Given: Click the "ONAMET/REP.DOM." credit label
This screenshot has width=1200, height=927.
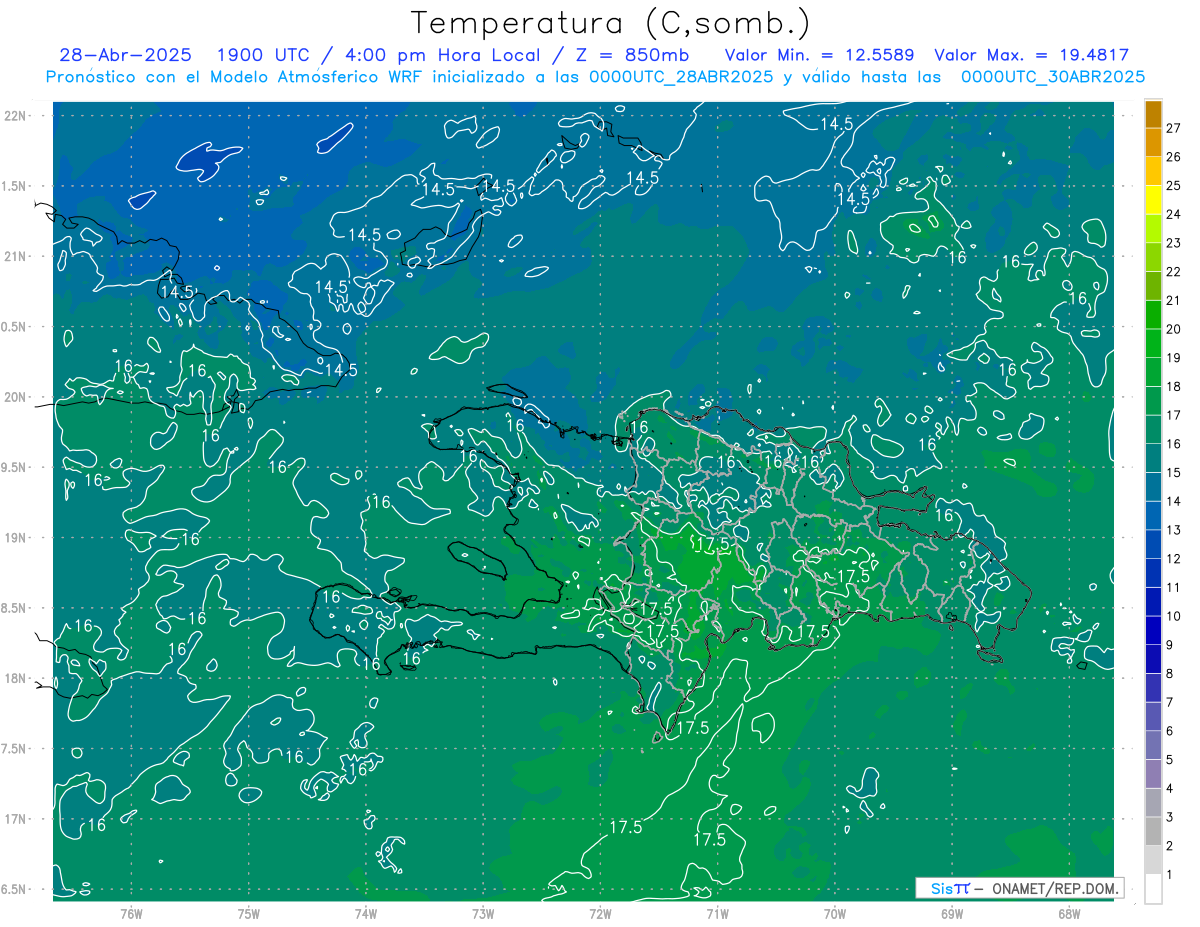Looking at the screenshot, I should pos(1055,888).
